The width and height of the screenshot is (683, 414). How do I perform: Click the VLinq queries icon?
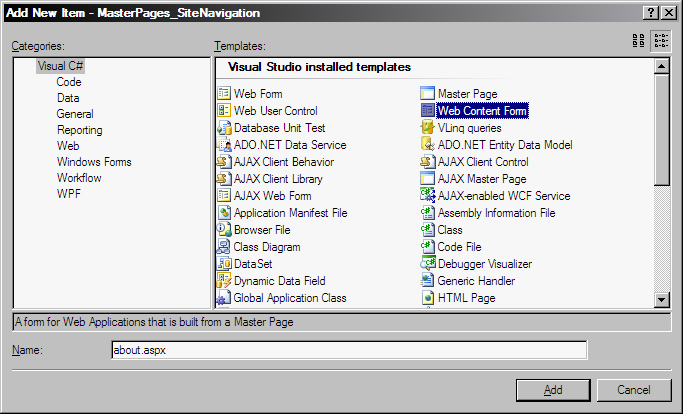428,127
